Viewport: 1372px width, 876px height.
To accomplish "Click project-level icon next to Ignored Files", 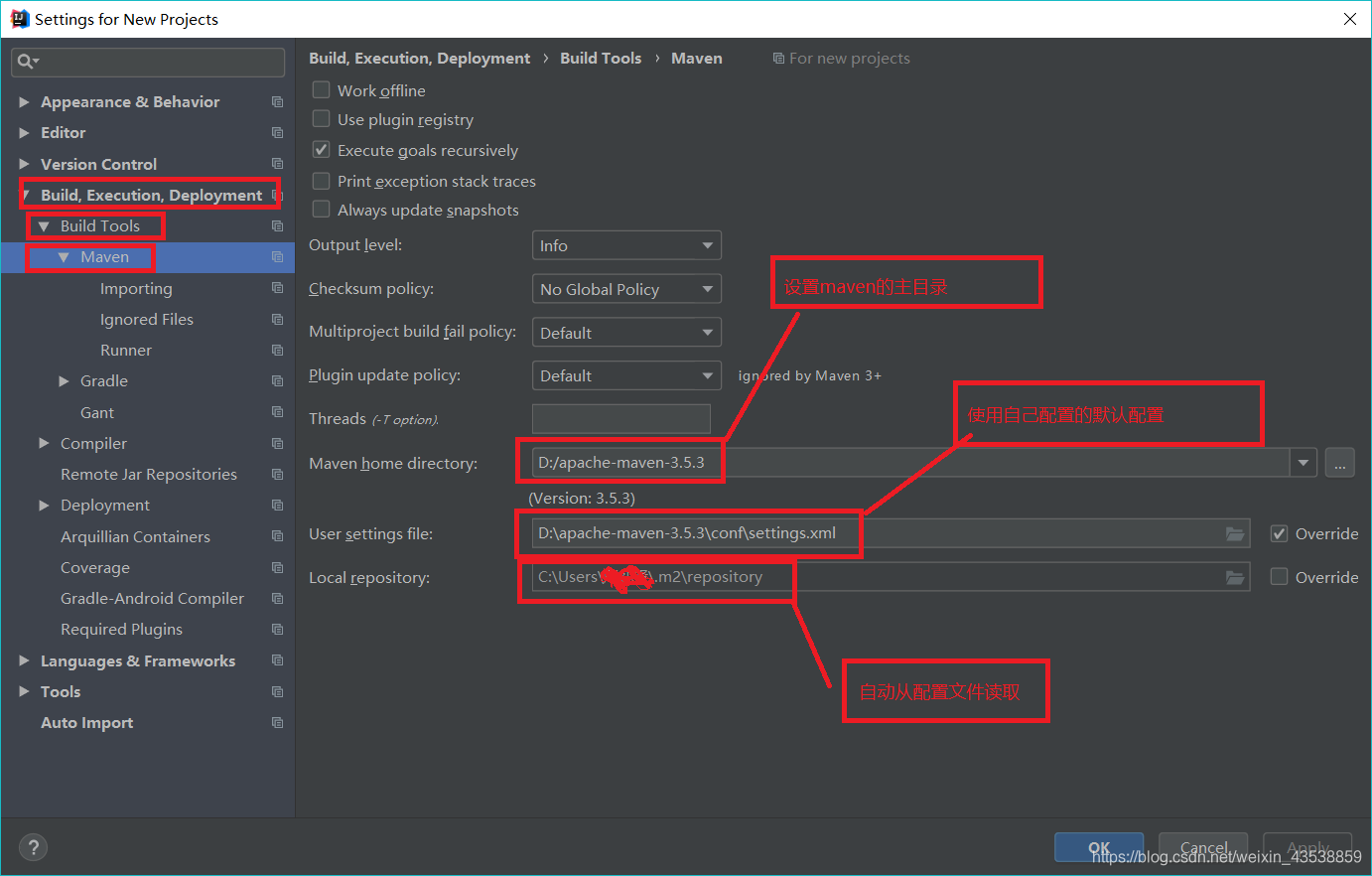I will tap(277, 320).
